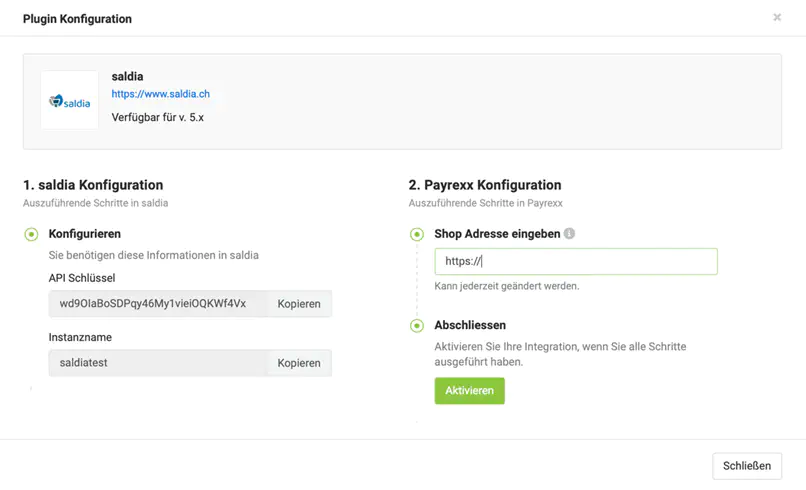Click the Shop Adresse eingeben step circle icon
Image resolution: width=806 pixels, height=490 pixels.
417,234
